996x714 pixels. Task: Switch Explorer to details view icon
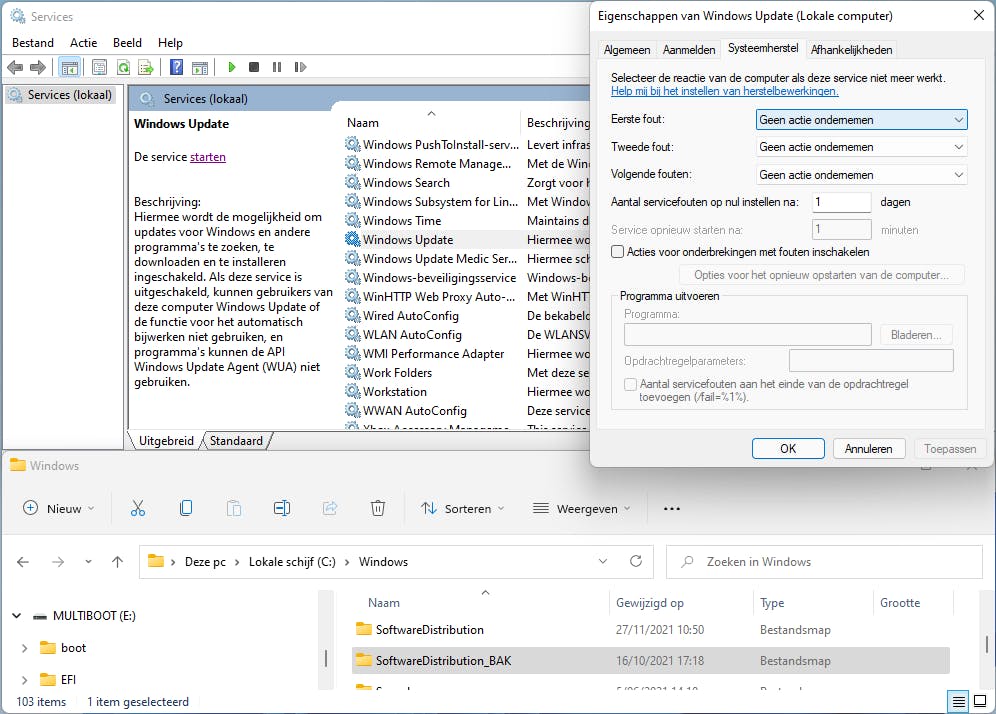[x=959, y=701]
